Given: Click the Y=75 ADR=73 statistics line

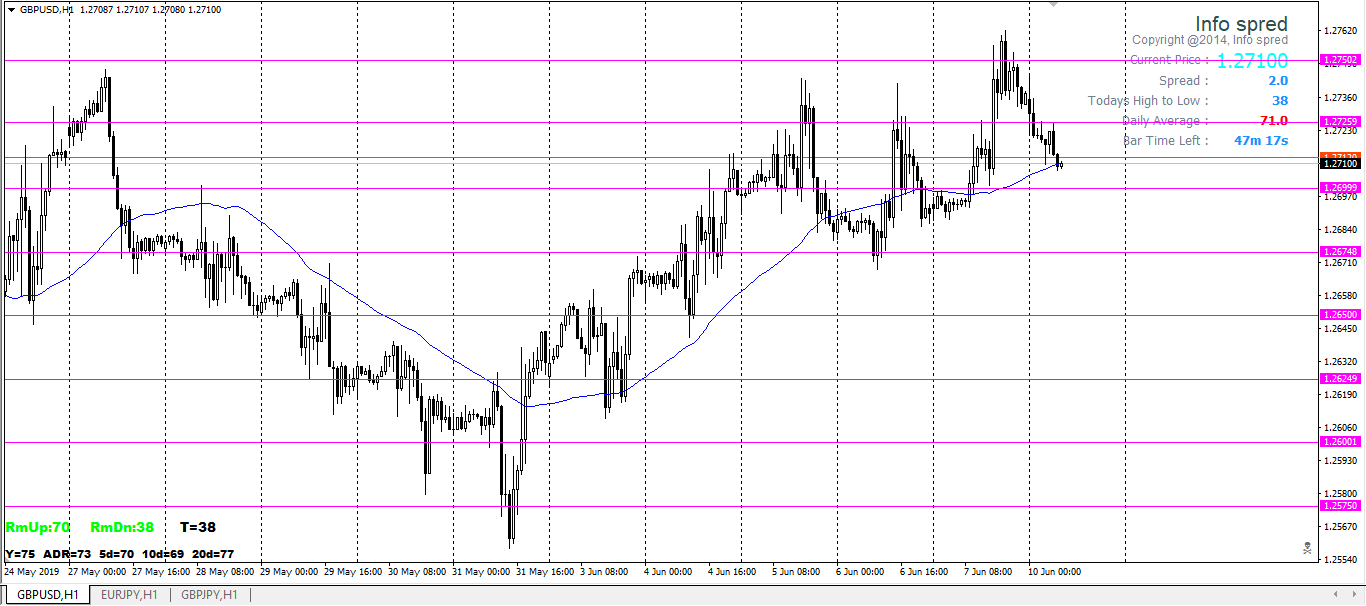Looking at the screenshot, I should [119, 554].
